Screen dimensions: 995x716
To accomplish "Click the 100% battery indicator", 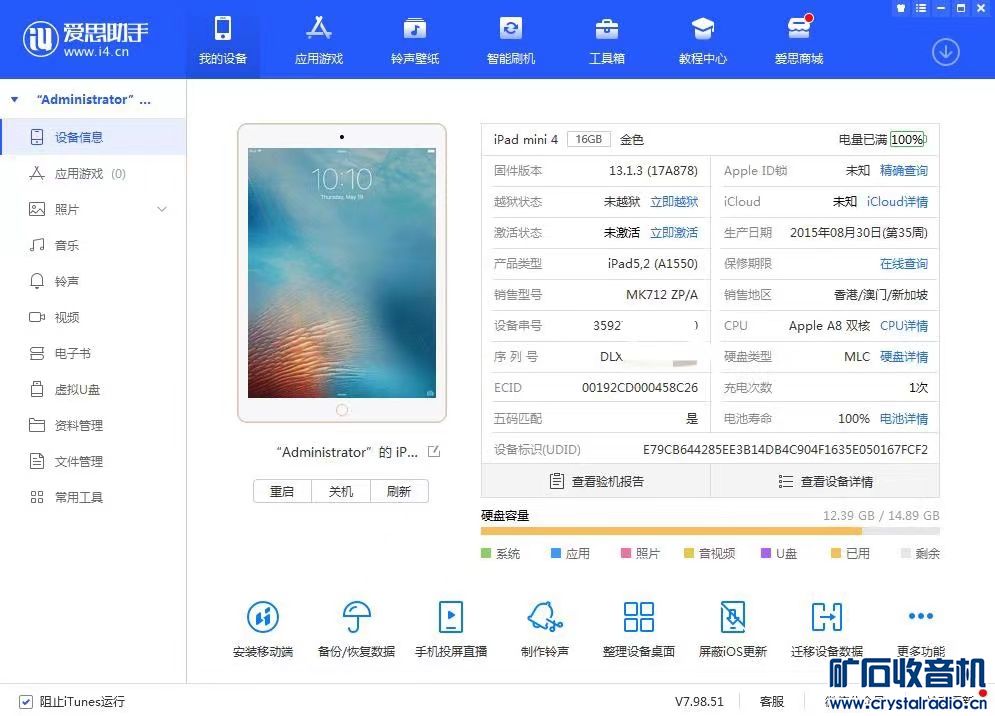I will click(x=907, y=139).
